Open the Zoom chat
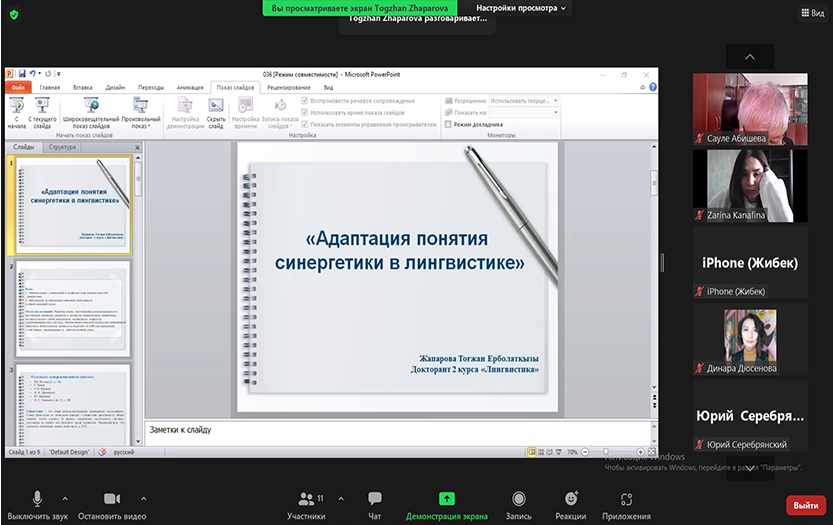833x525 pixels. [375, 499]
